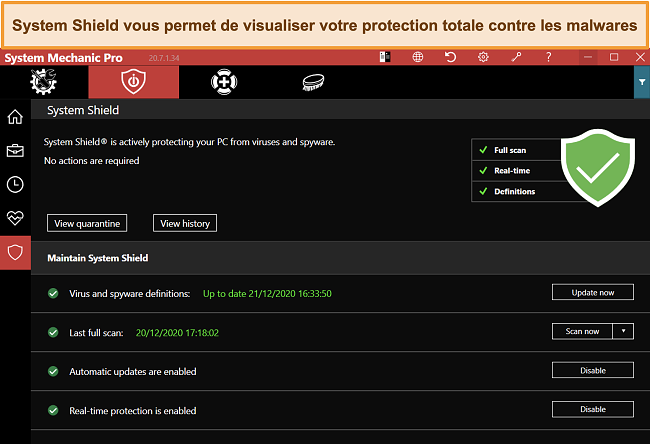Viewport: 650px width, 444px height.
Task: Minimize the System Mechanic Pro window
Action: point(588,57)
